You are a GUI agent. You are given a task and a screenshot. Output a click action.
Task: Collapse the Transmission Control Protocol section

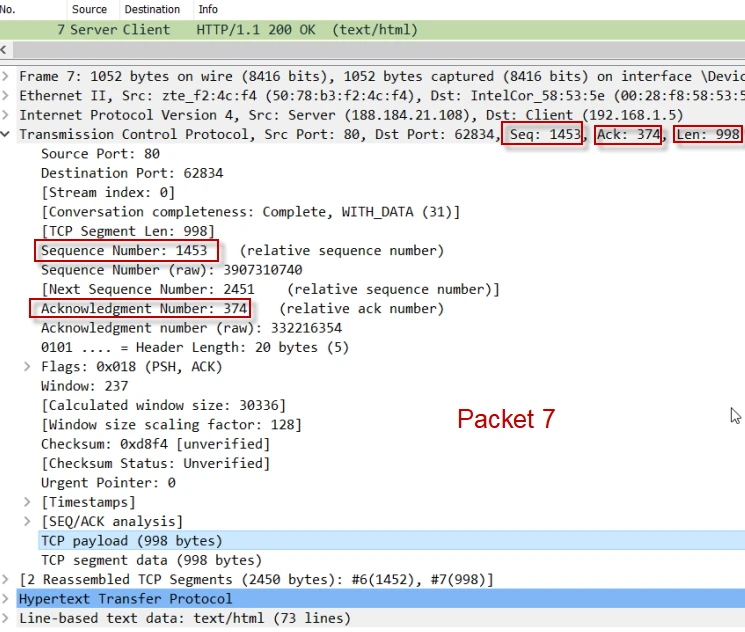(7, 135)
